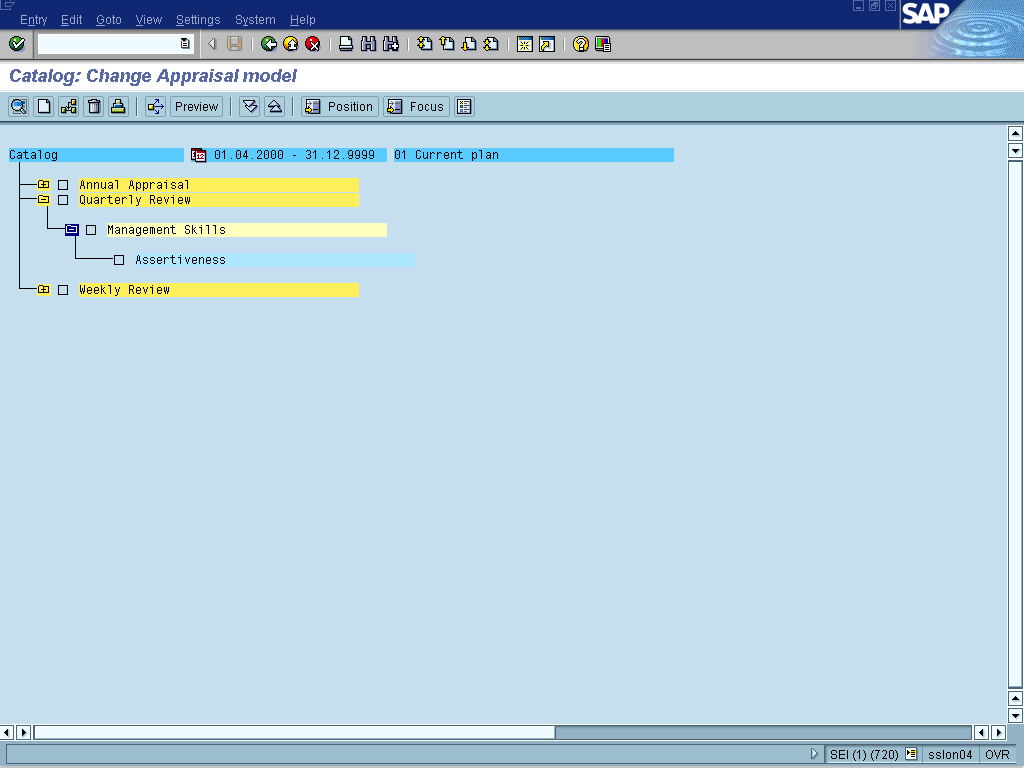Click the Delete trash can icon

click(x=94, y=106)
